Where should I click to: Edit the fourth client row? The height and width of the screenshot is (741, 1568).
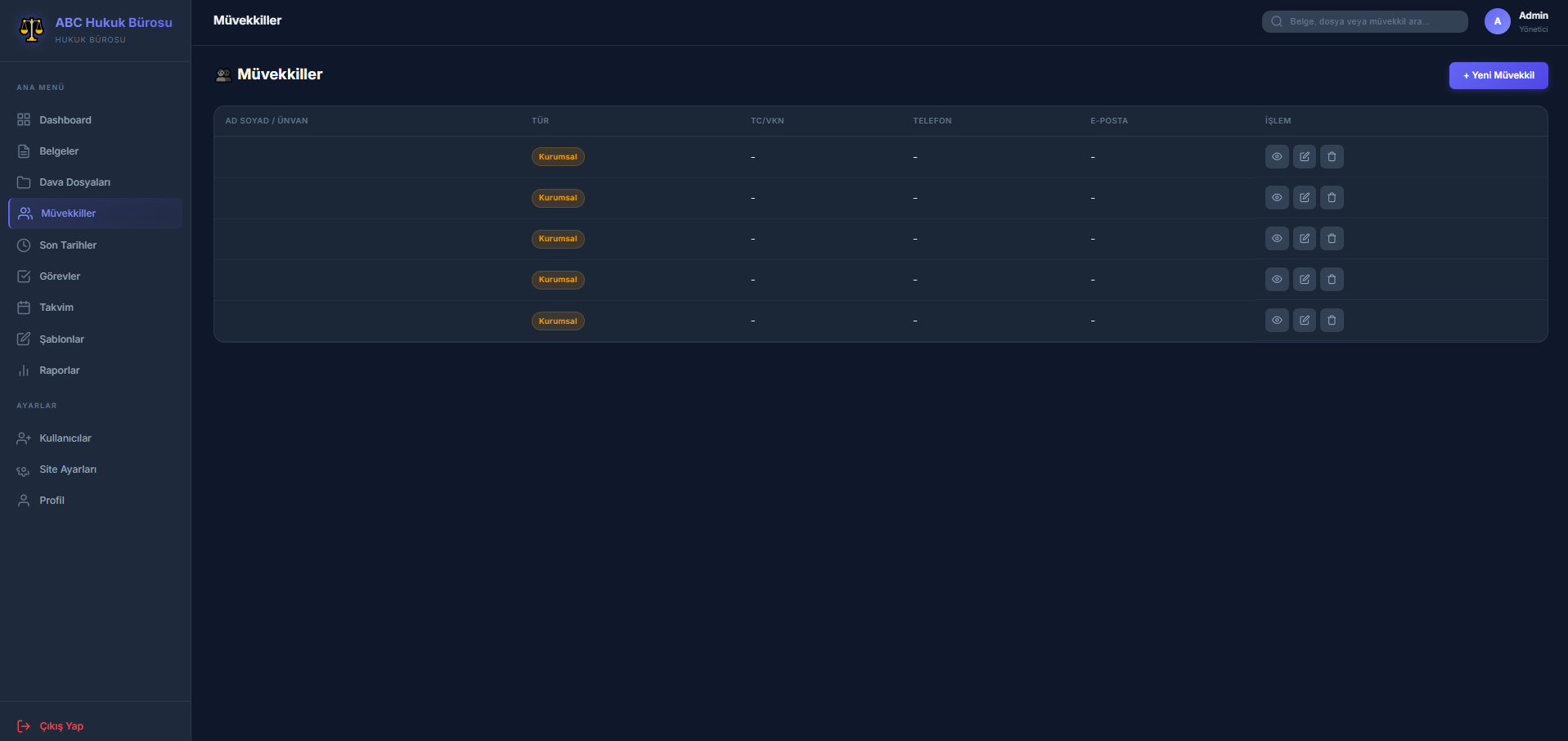click(1305, 279)
